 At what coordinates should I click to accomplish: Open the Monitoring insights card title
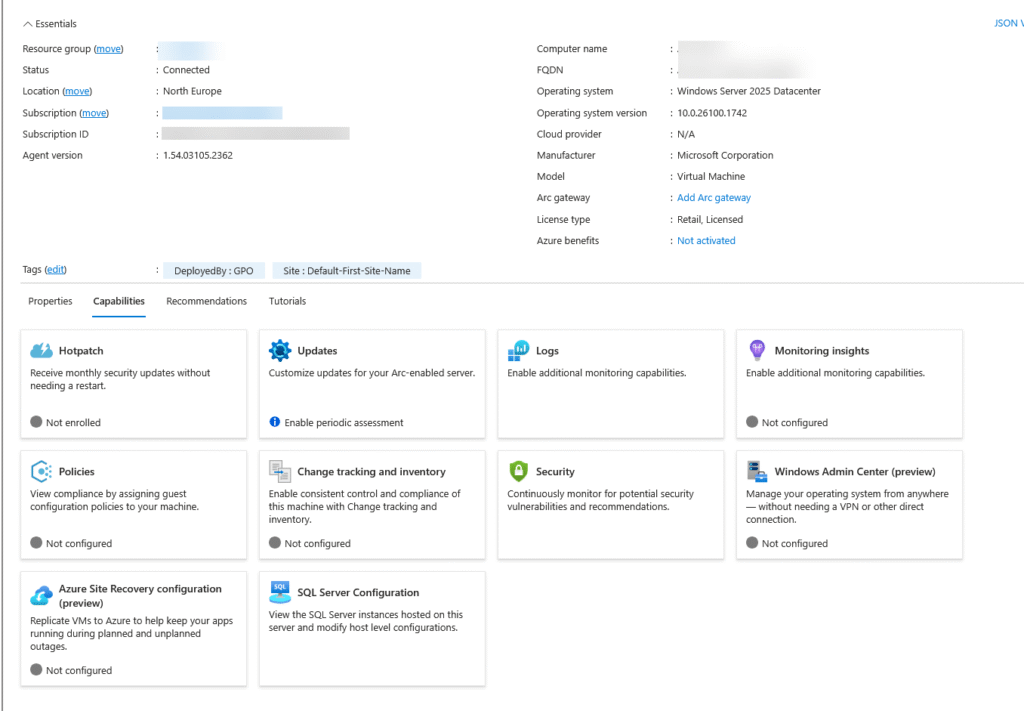coord(822,351)
